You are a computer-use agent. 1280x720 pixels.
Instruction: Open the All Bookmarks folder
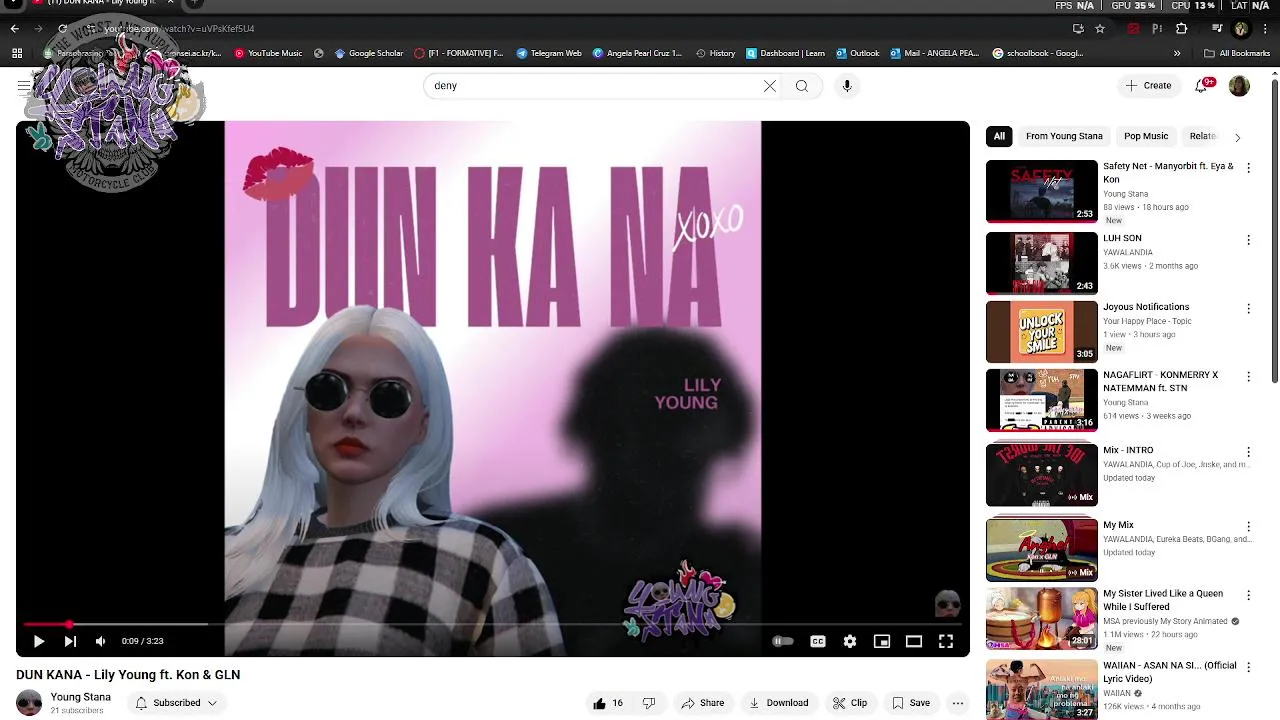(1237, 53)
